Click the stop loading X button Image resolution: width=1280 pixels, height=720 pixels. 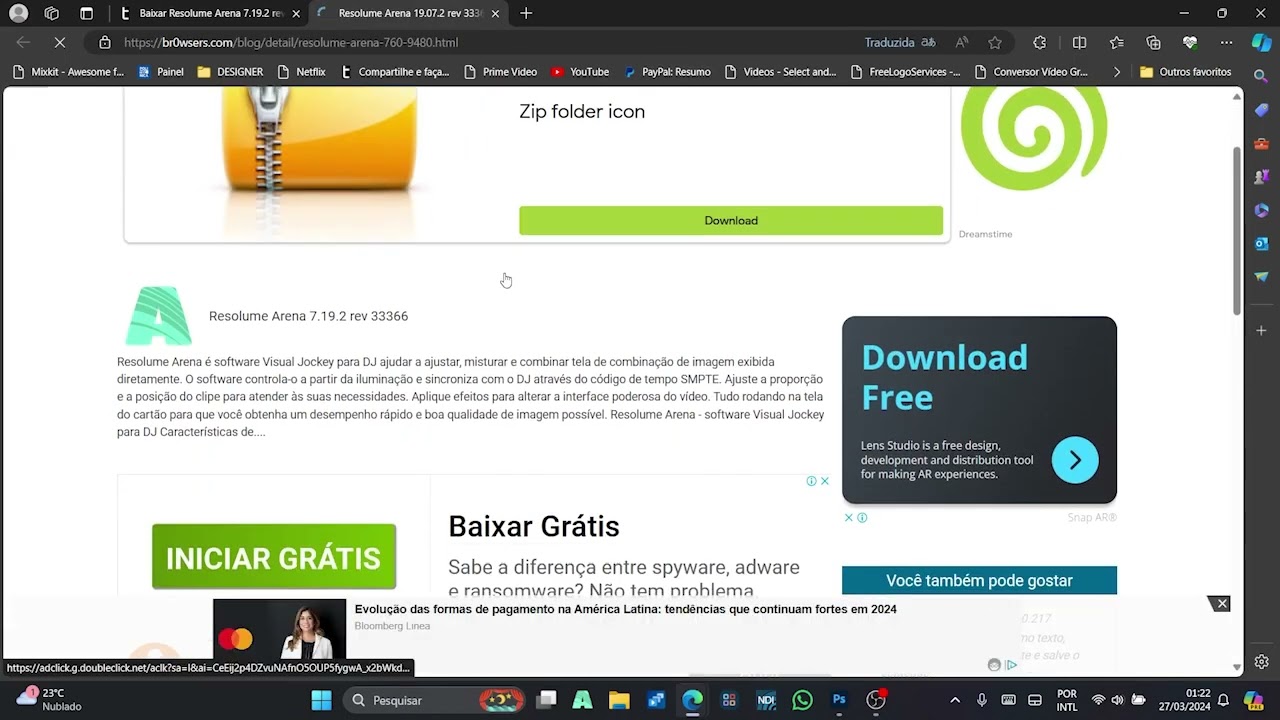(x=59, y=43)
